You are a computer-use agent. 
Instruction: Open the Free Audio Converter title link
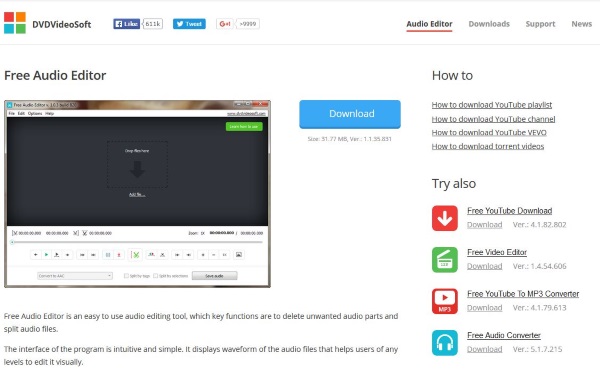[504, 335]
